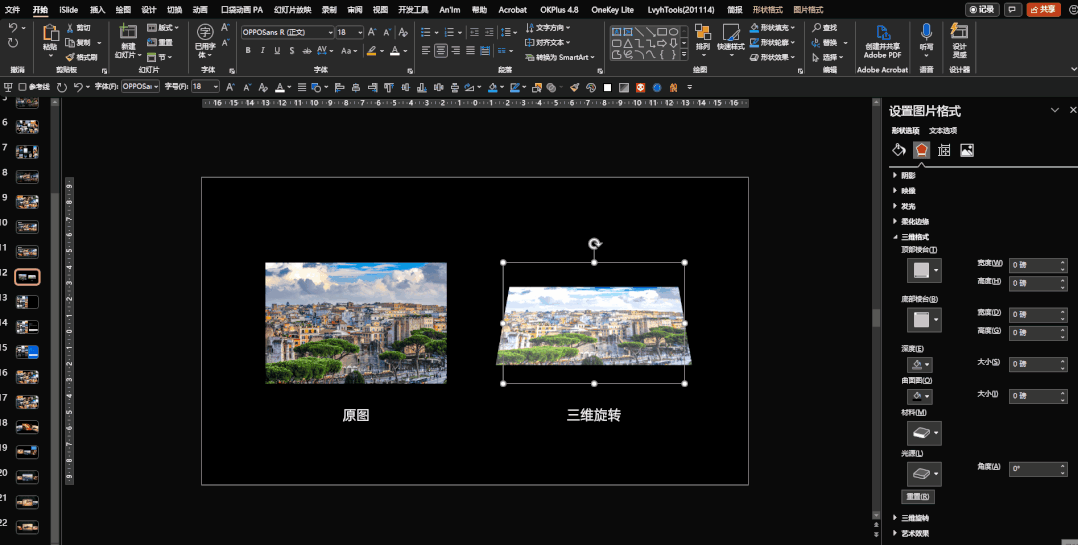
Task: Click the comments speech bubble icon
Action: coord(1012,10)
